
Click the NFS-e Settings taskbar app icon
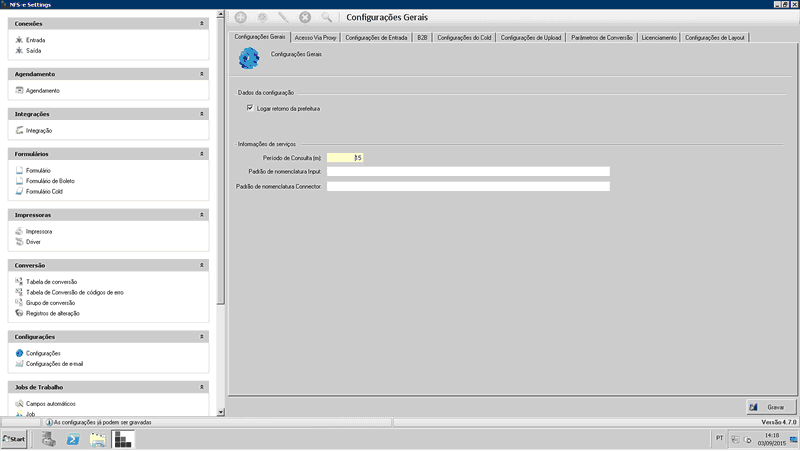click(x=123, y=439)
